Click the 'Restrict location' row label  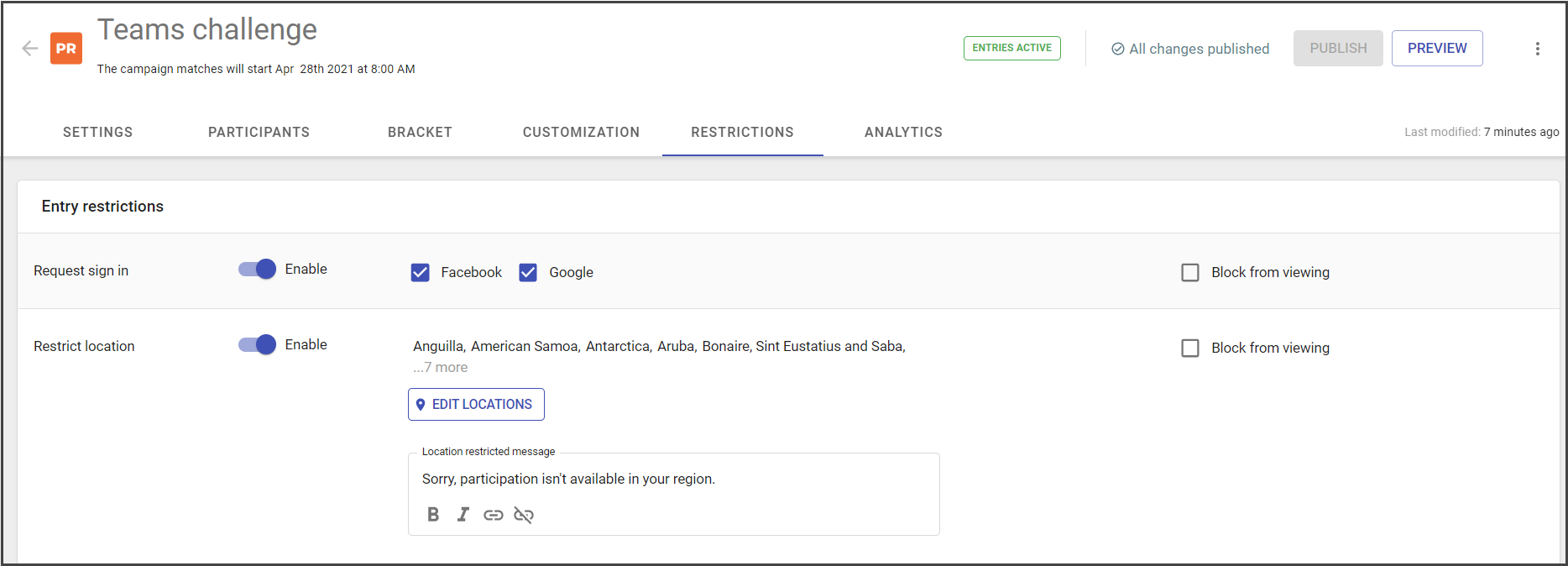[x=84, y=346]
